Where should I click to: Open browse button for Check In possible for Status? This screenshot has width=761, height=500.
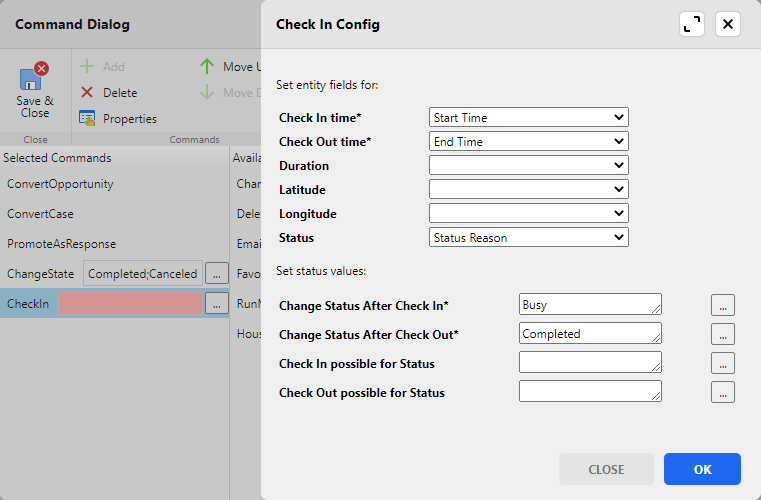pyautogui.click(x=723, y=363)
